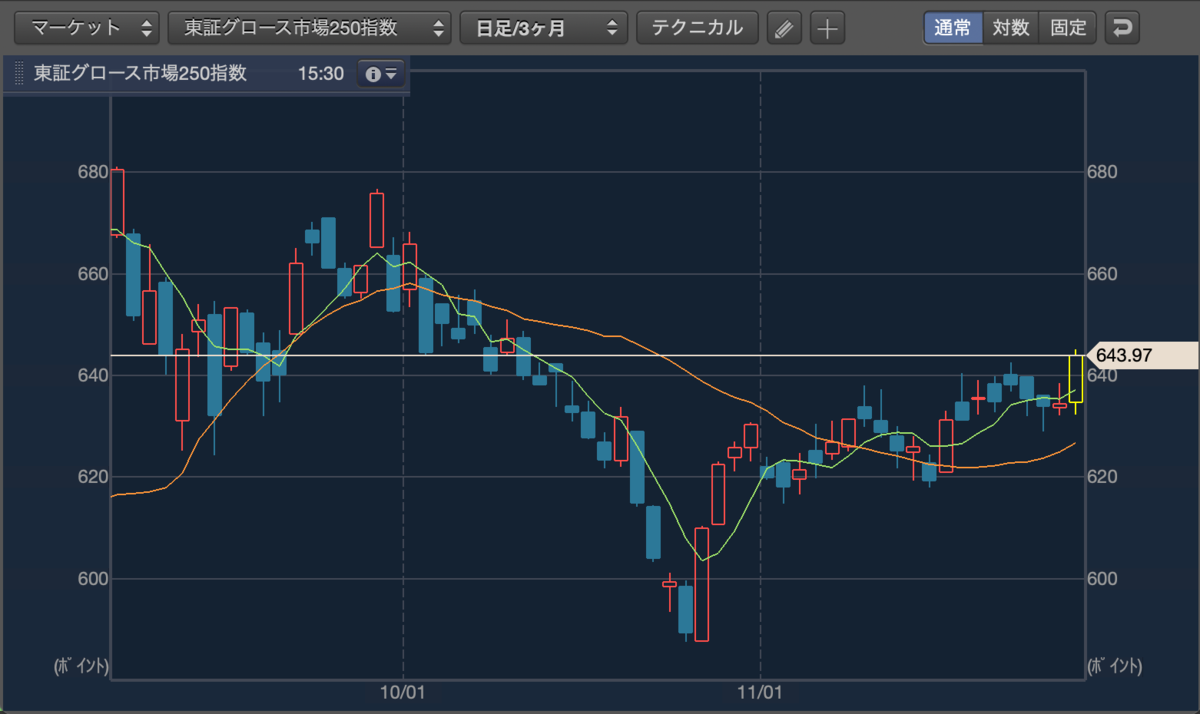Screen dimensions: 1200x714
Task: Click the 680 label on right price axis
Action: (1103, 172)
